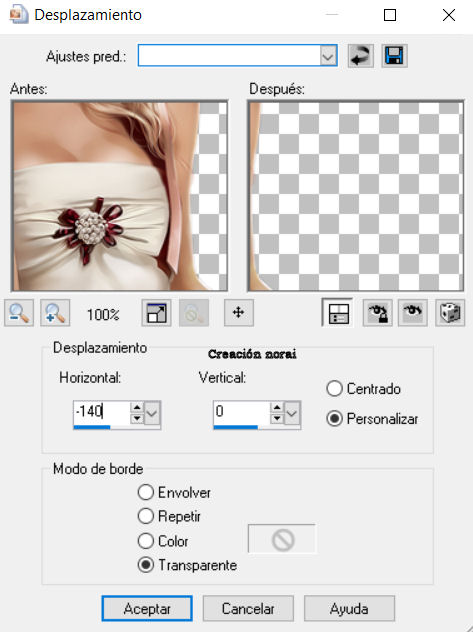The height and width of the screenshot is (632, 473).
Task: Click the fit preview to window icon
Action: click(x=156, y=313)
